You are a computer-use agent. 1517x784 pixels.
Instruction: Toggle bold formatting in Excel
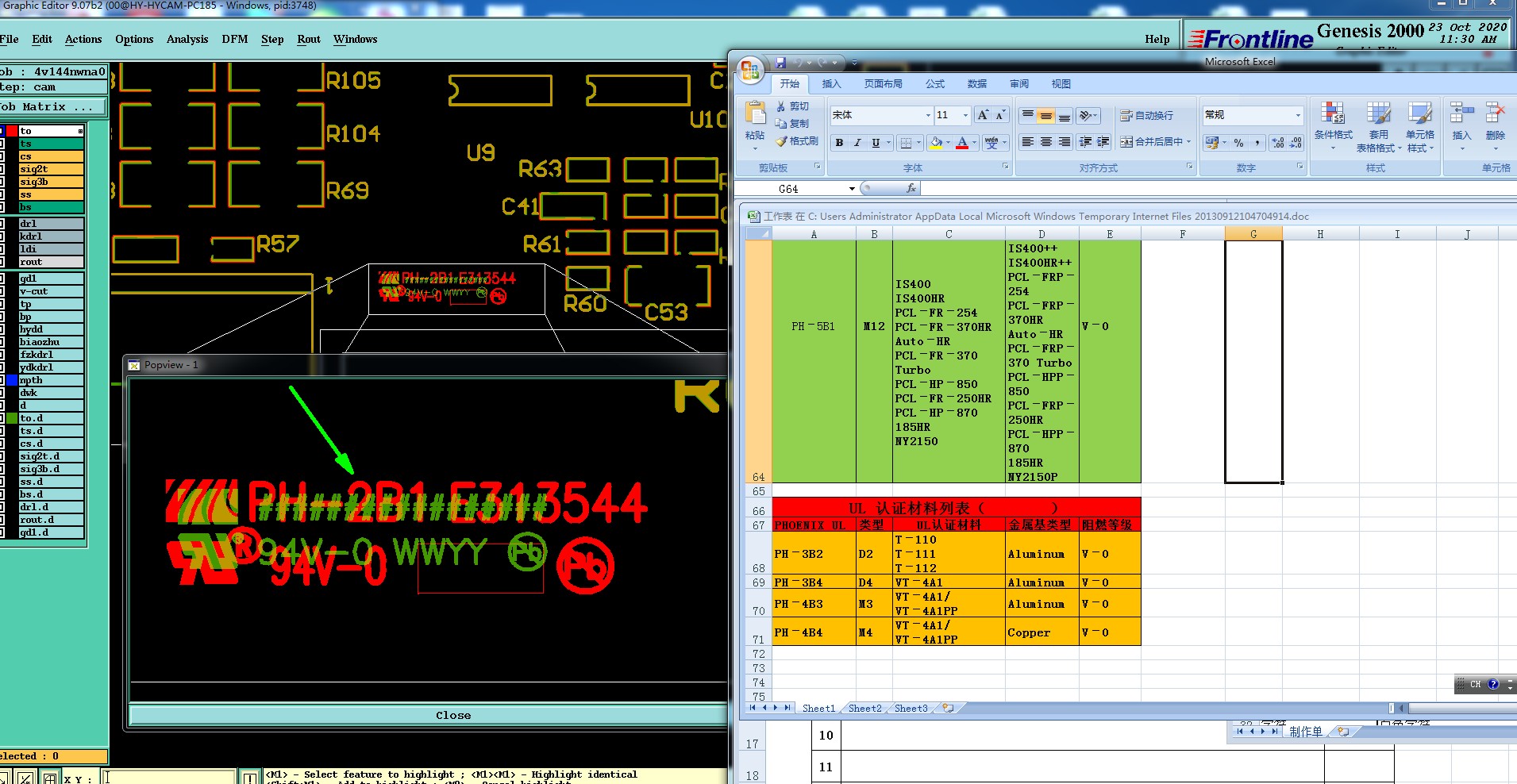pyautogui.click(x=839, y=143)
